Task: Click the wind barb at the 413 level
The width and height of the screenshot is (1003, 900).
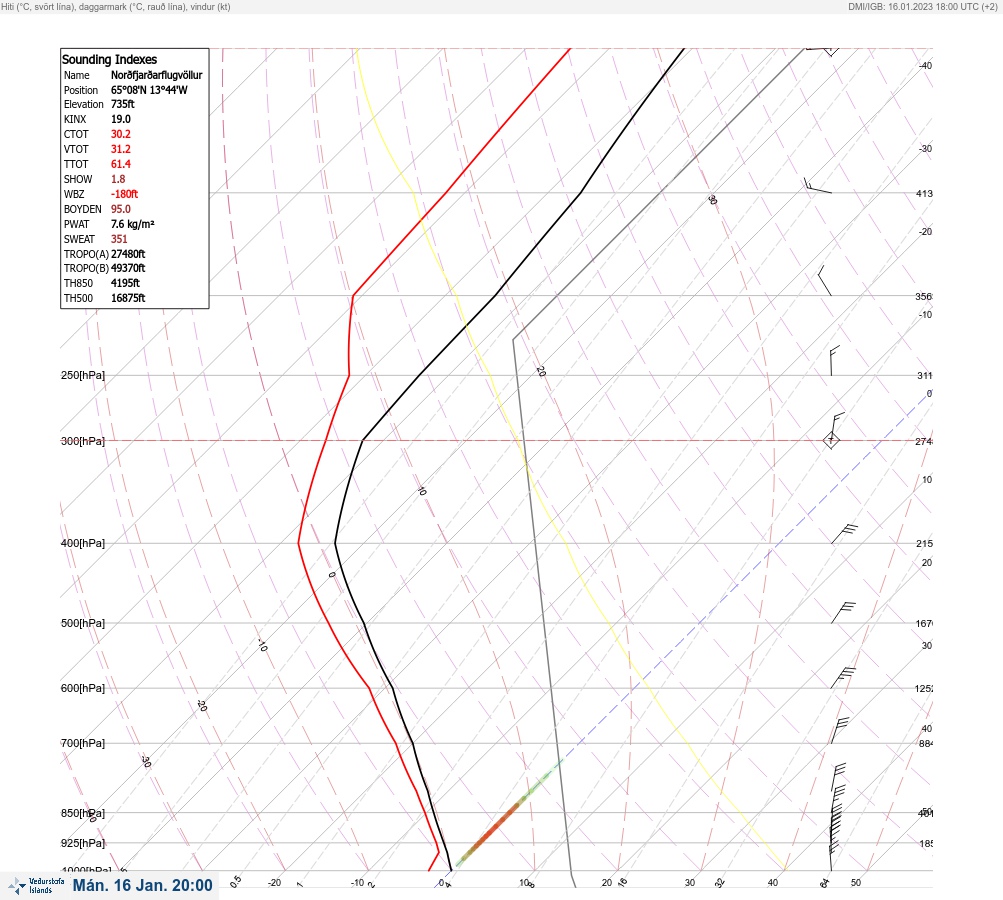Action: (817, 186)
